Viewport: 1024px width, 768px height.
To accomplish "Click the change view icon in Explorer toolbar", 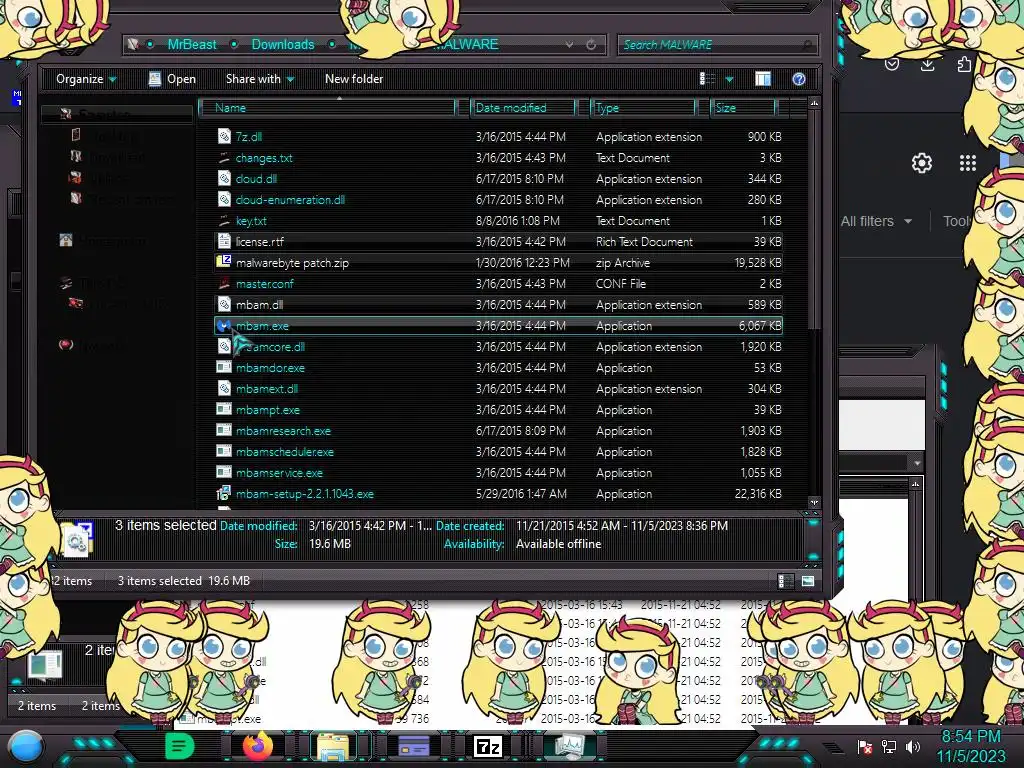I will 707,79.
